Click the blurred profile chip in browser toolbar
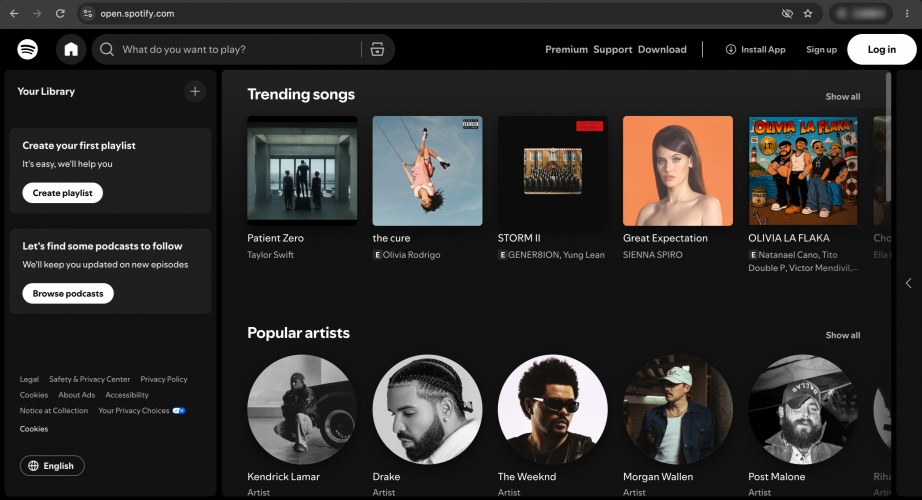 [860, 14]
